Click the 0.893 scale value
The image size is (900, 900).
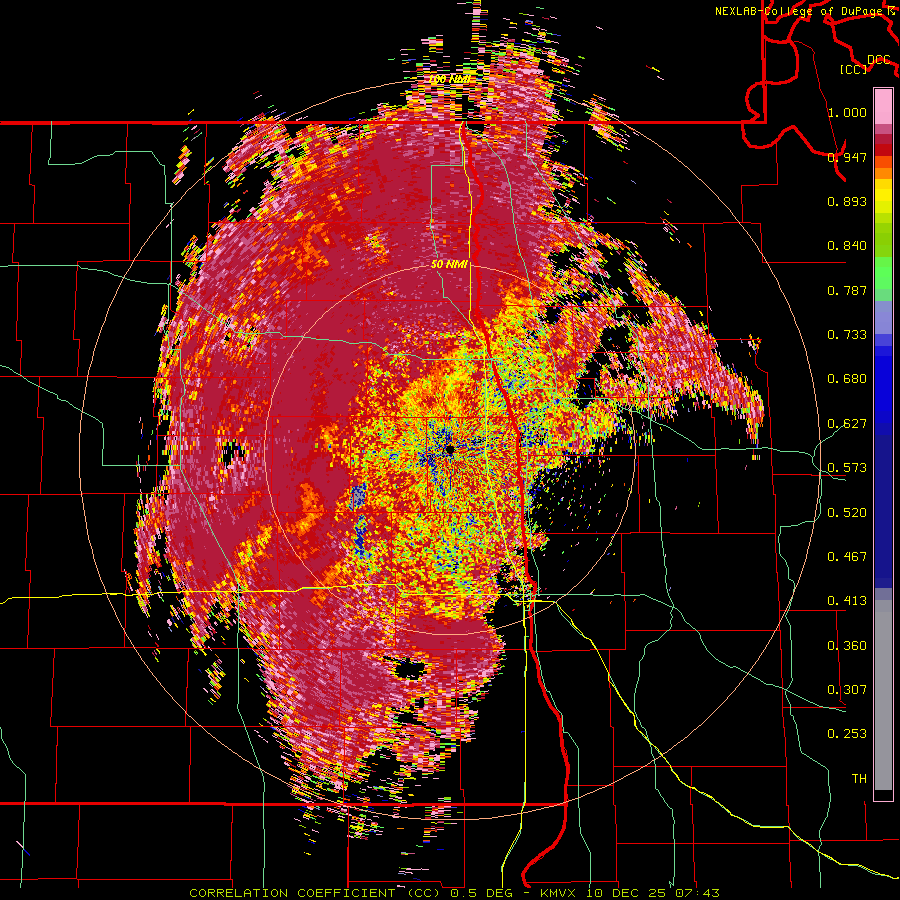(847, 201)
